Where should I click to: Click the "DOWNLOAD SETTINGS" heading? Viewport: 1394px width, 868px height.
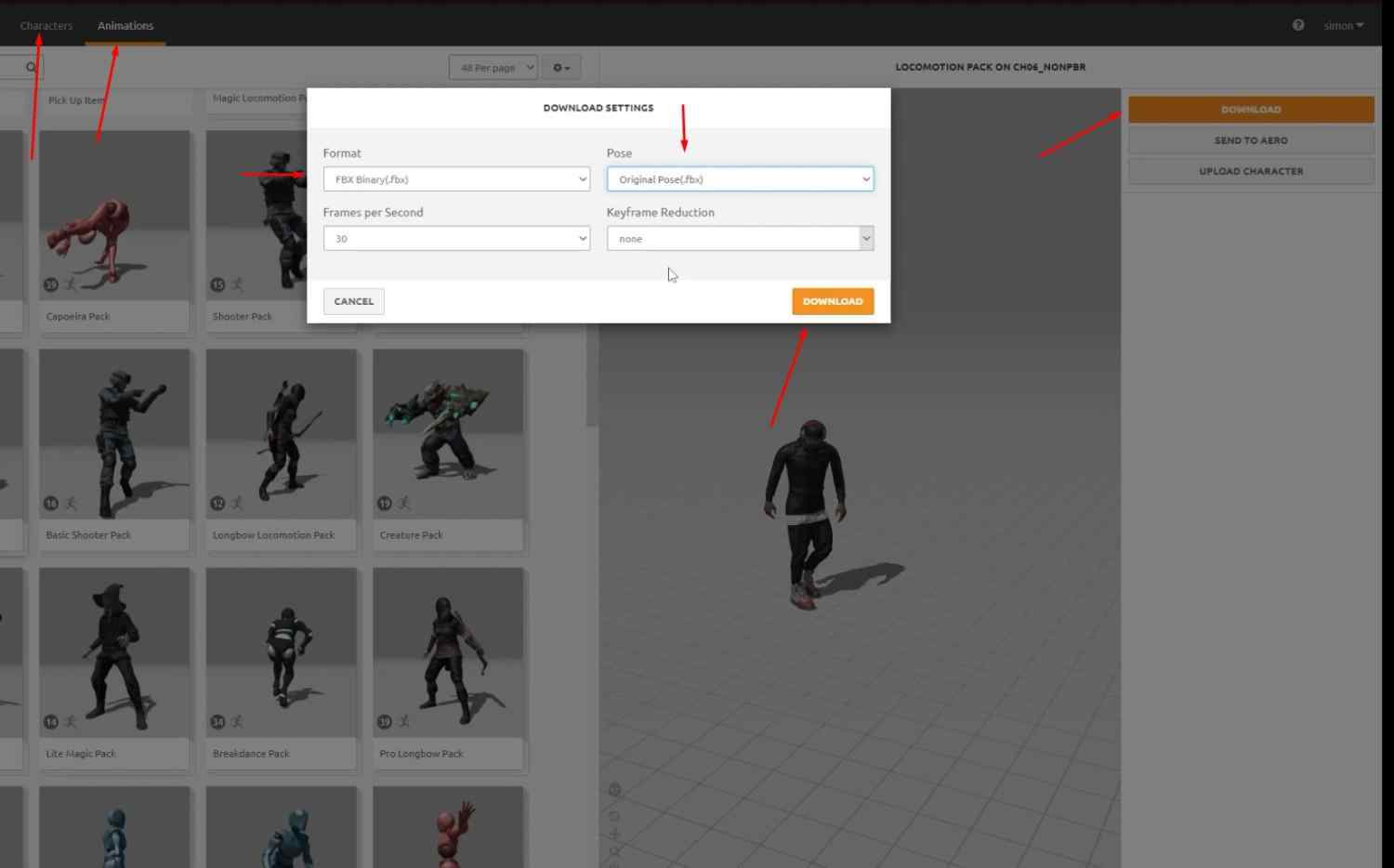click(598, 108)
